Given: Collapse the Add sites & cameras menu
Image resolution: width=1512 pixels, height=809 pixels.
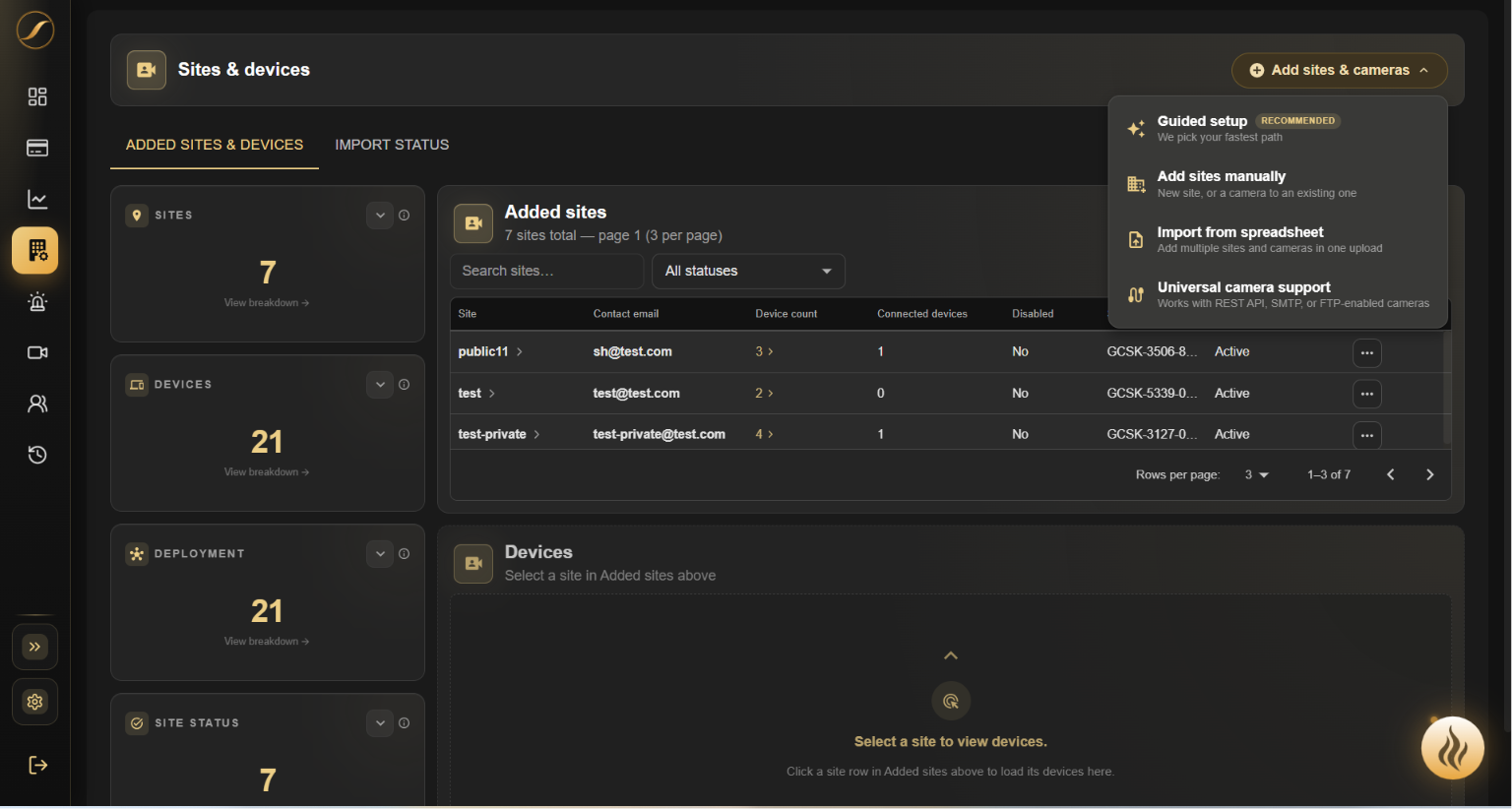Looking at the screenshot, I should pyautogui.click(x=1340, y=70).
